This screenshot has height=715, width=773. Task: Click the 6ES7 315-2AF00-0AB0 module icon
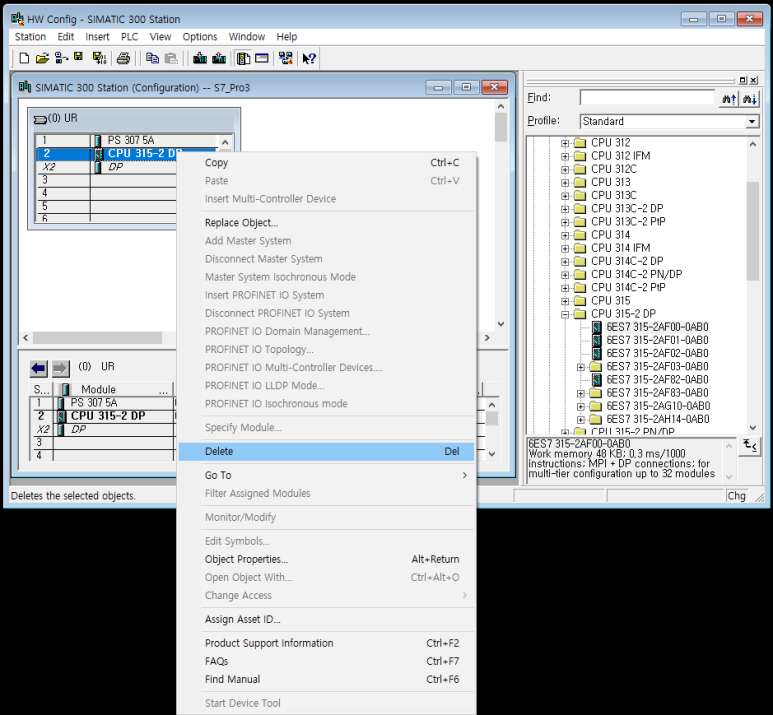pos(597,327)
